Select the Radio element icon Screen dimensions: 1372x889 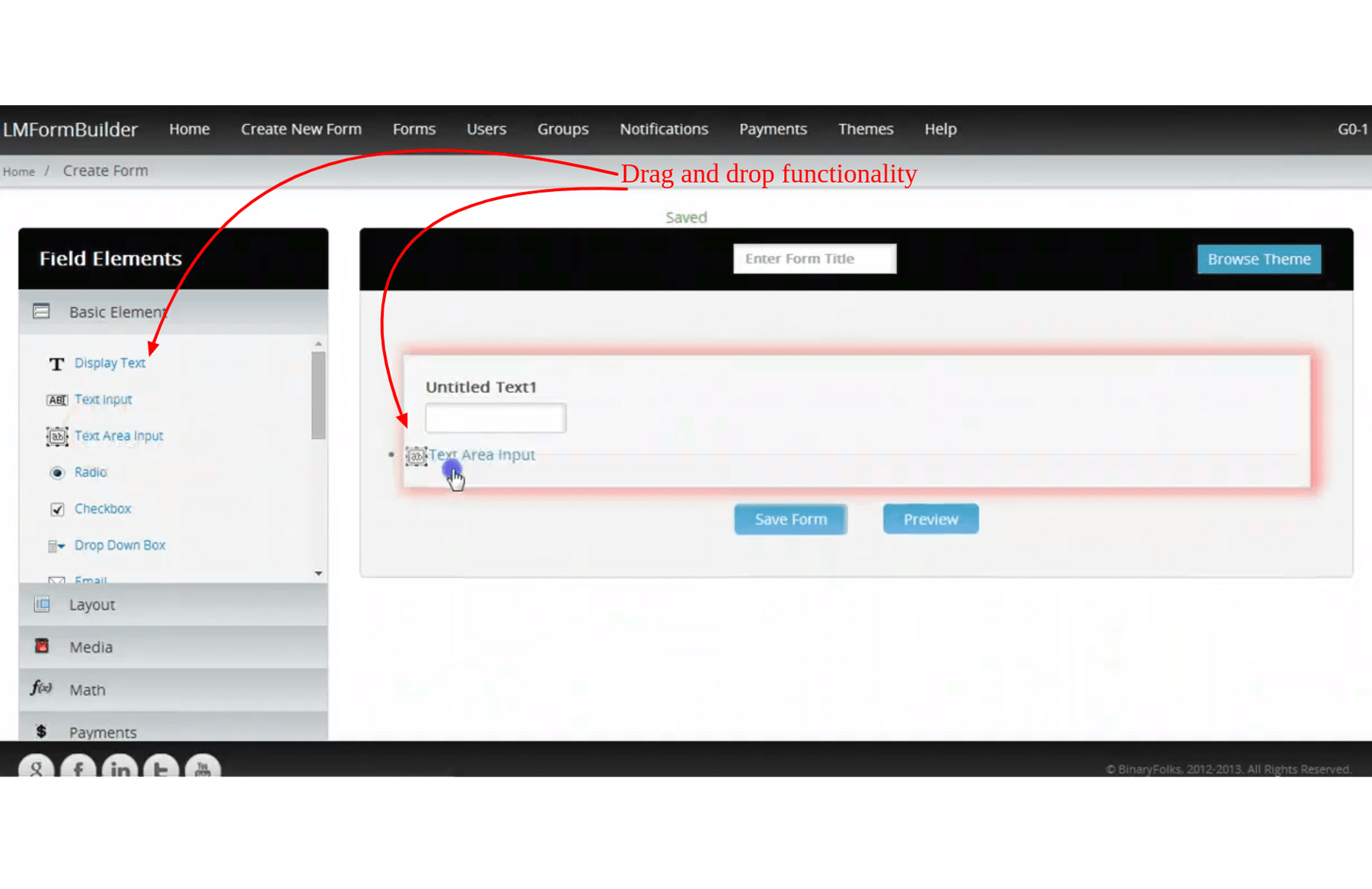pos(57,473)
